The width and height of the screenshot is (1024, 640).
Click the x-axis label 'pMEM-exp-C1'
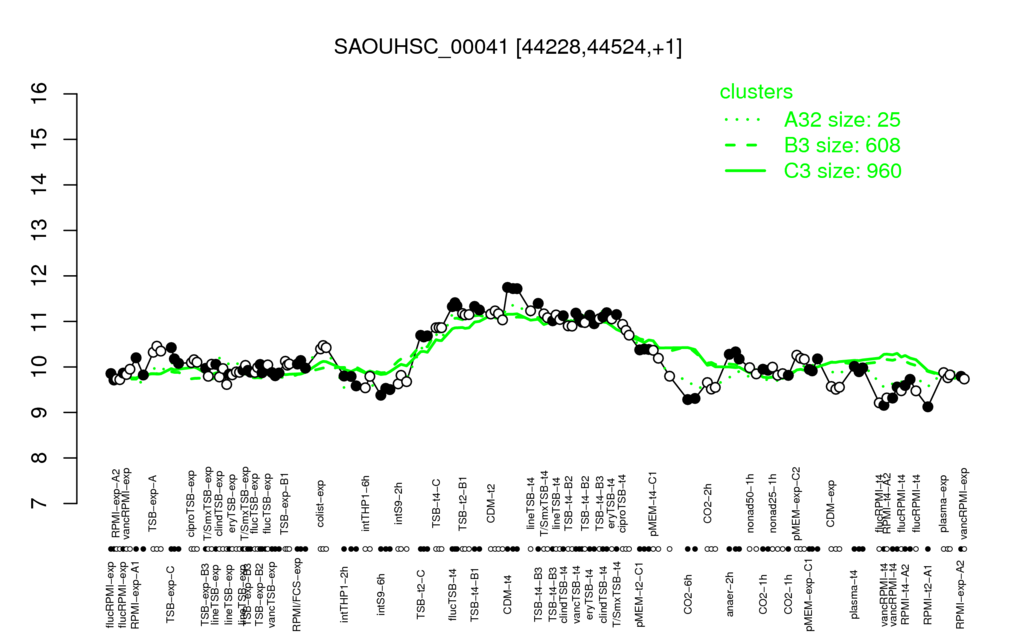(810, 594)
